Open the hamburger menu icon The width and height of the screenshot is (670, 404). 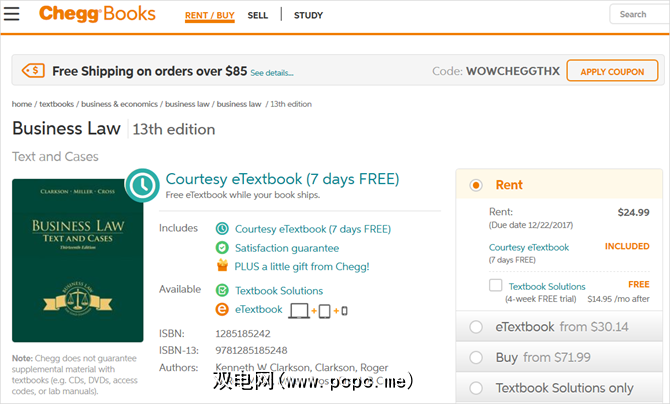pyautogui.click(x=14, y=15)
